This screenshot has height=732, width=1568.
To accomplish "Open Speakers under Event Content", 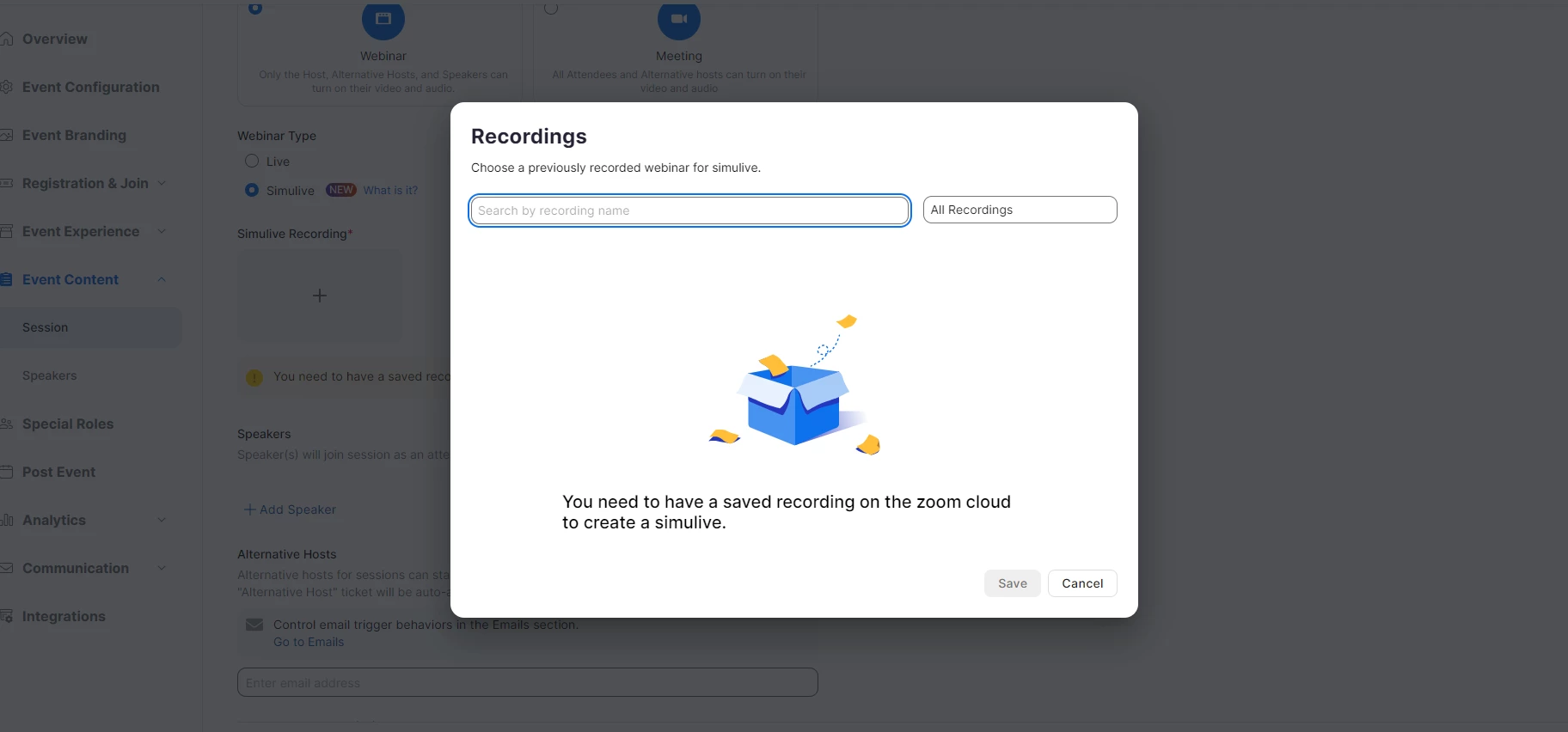I will 50,375.
